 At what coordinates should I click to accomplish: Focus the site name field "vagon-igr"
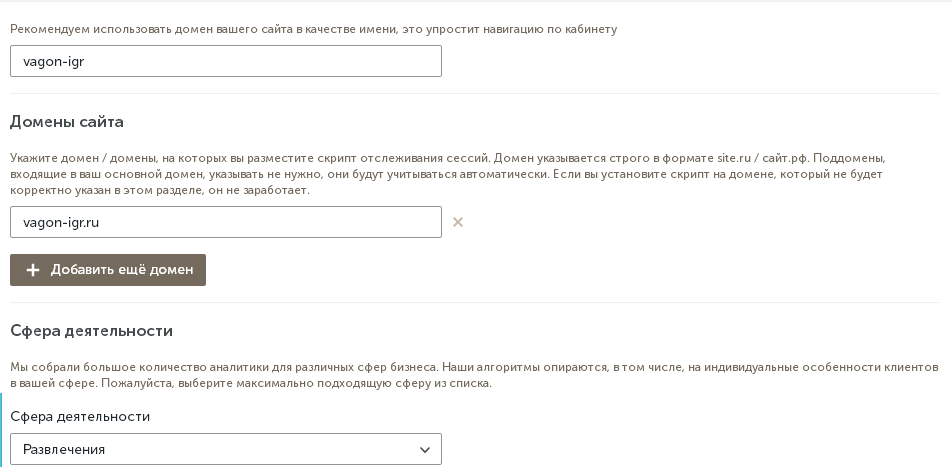pos(225,61)
